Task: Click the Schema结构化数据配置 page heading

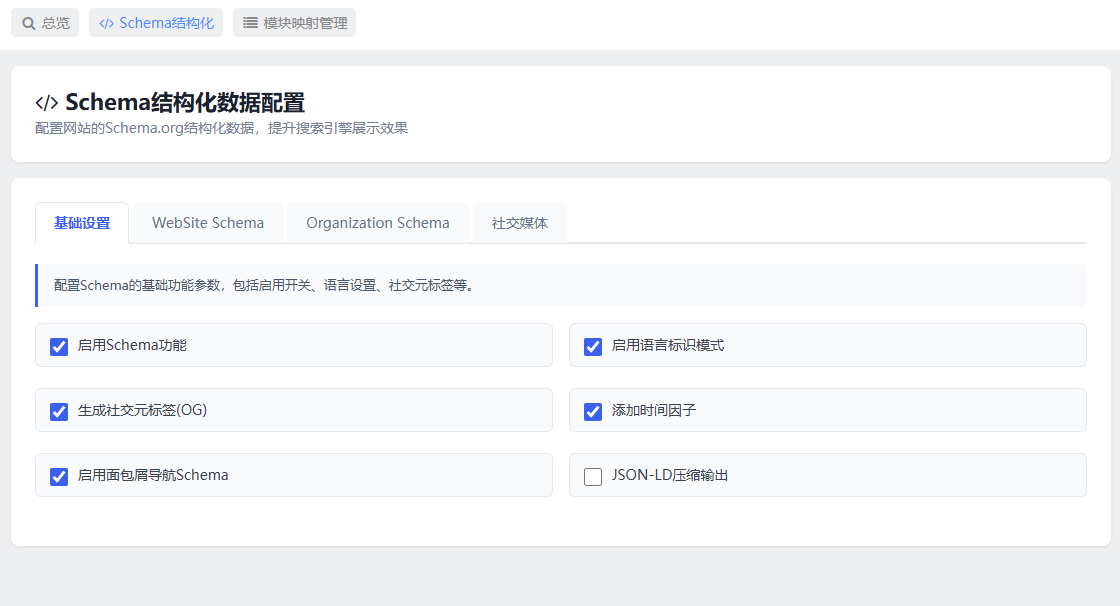Action: pos(185,103)
